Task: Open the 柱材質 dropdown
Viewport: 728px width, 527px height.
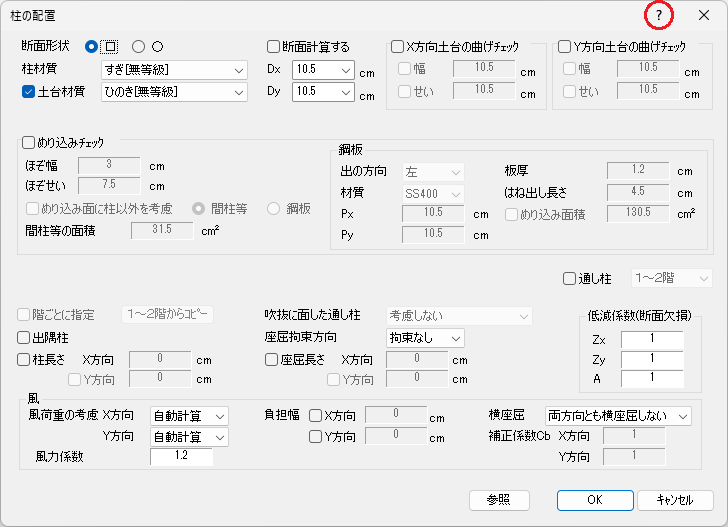Action: (174, 70)
